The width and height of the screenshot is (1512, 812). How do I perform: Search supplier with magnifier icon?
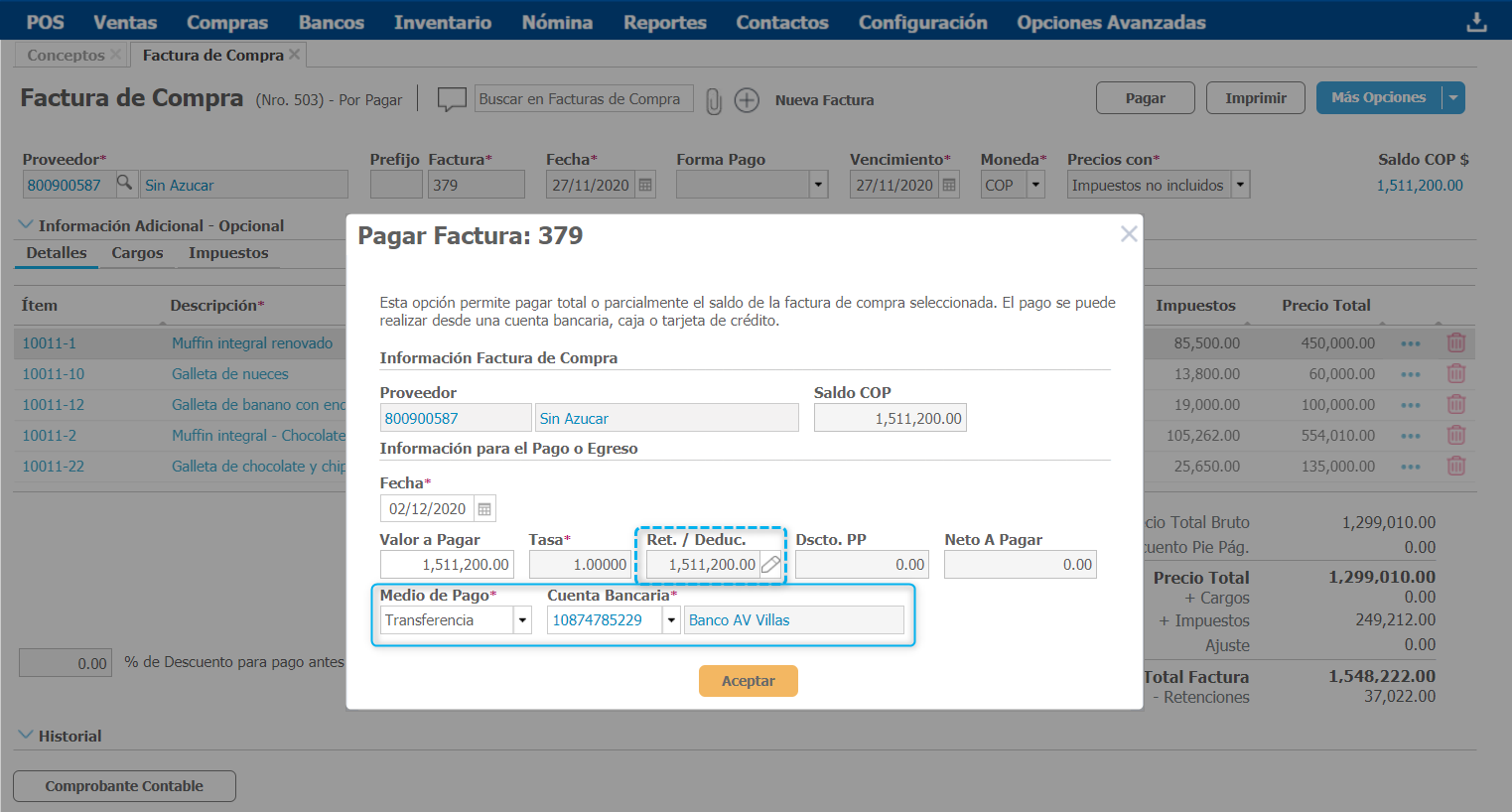[x=125, y=184]
